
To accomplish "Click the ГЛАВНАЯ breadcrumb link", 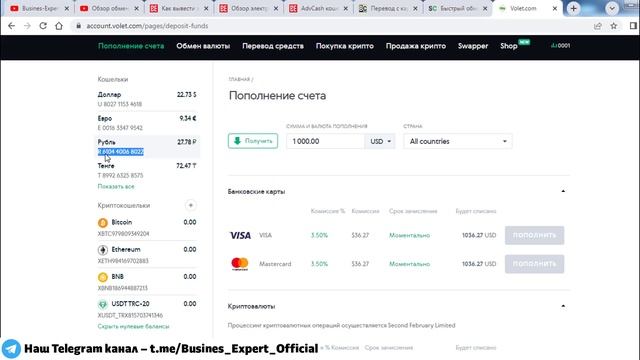I will pos(239,79).
